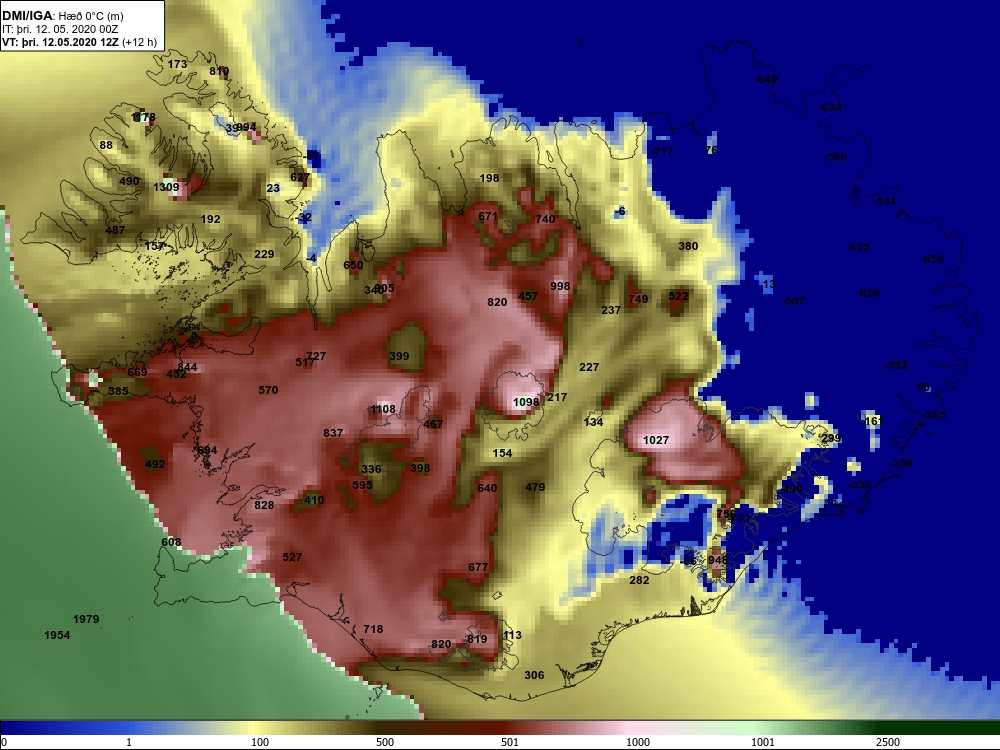
Task: Select the map value 749
Action: tap(638, 298)
